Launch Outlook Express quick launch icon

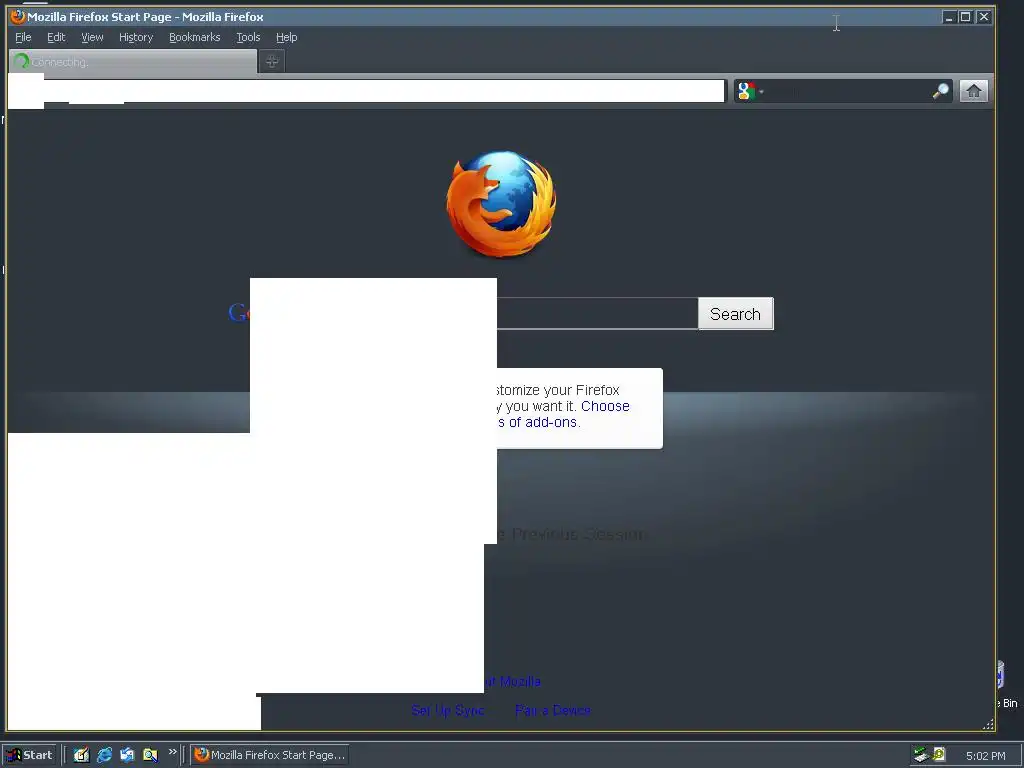pos(127,755)
